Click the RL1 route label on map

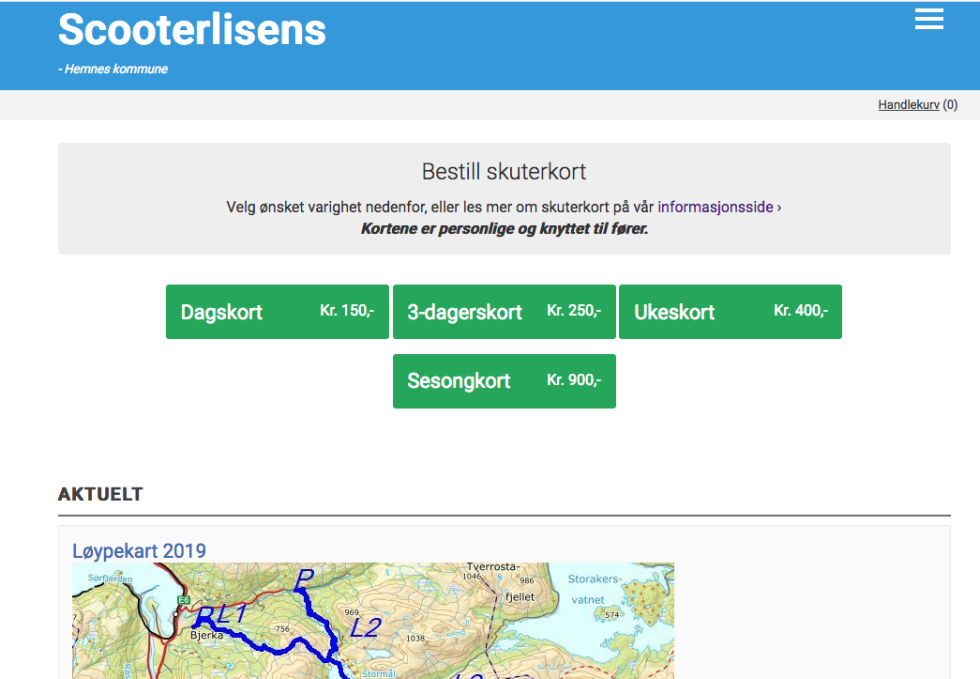220,615
